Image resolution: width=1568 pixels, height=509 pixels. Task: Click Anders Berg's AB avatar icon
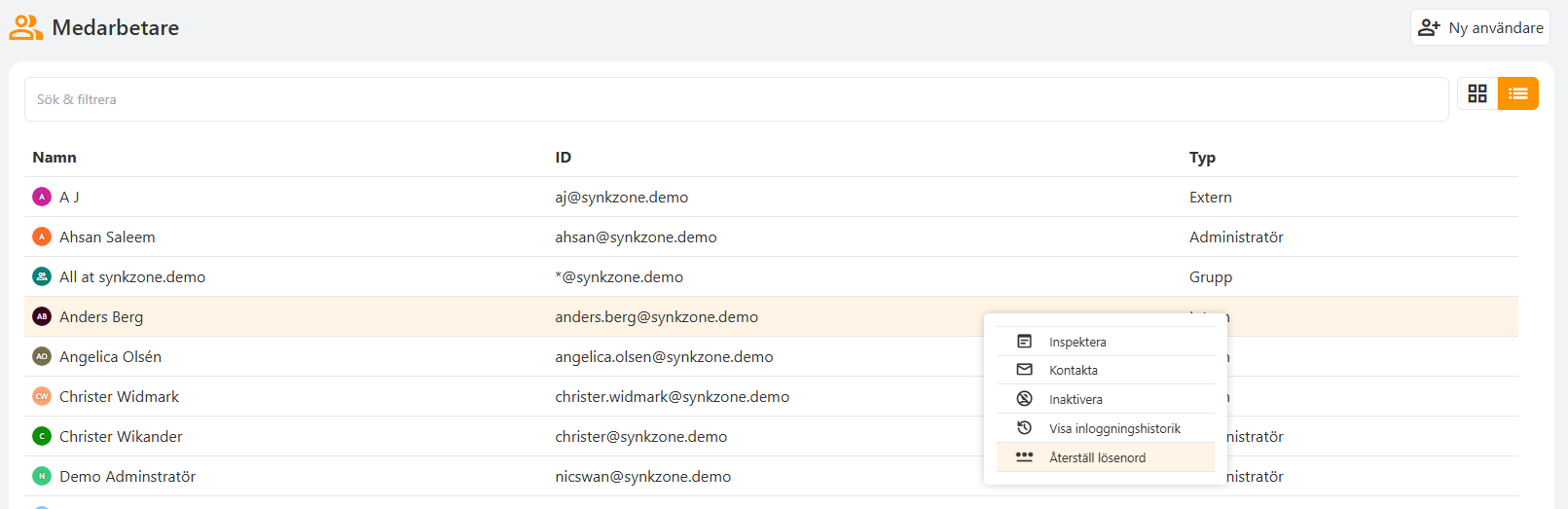(42, 316)
